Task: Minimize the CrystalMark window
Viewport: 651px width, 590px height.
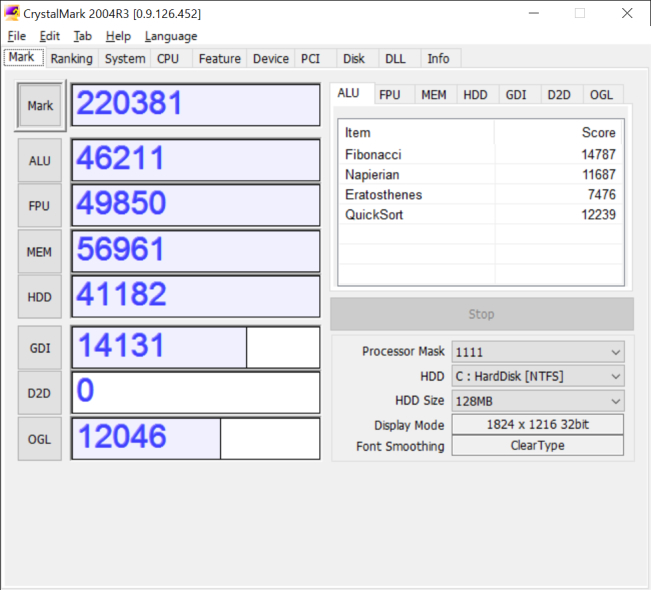Action: click(534, 13)
